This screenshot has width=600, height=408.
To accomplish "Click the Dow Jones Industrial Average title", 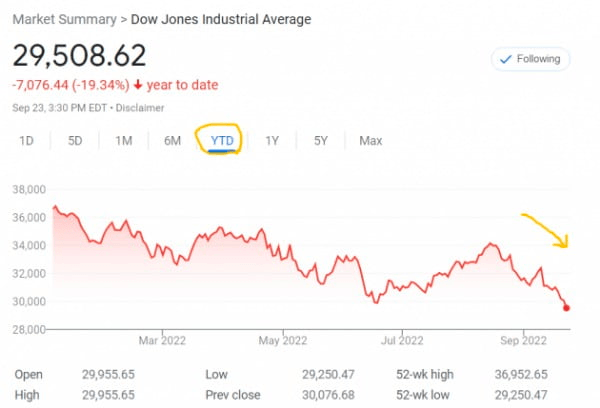I will (x=221, y=19).
